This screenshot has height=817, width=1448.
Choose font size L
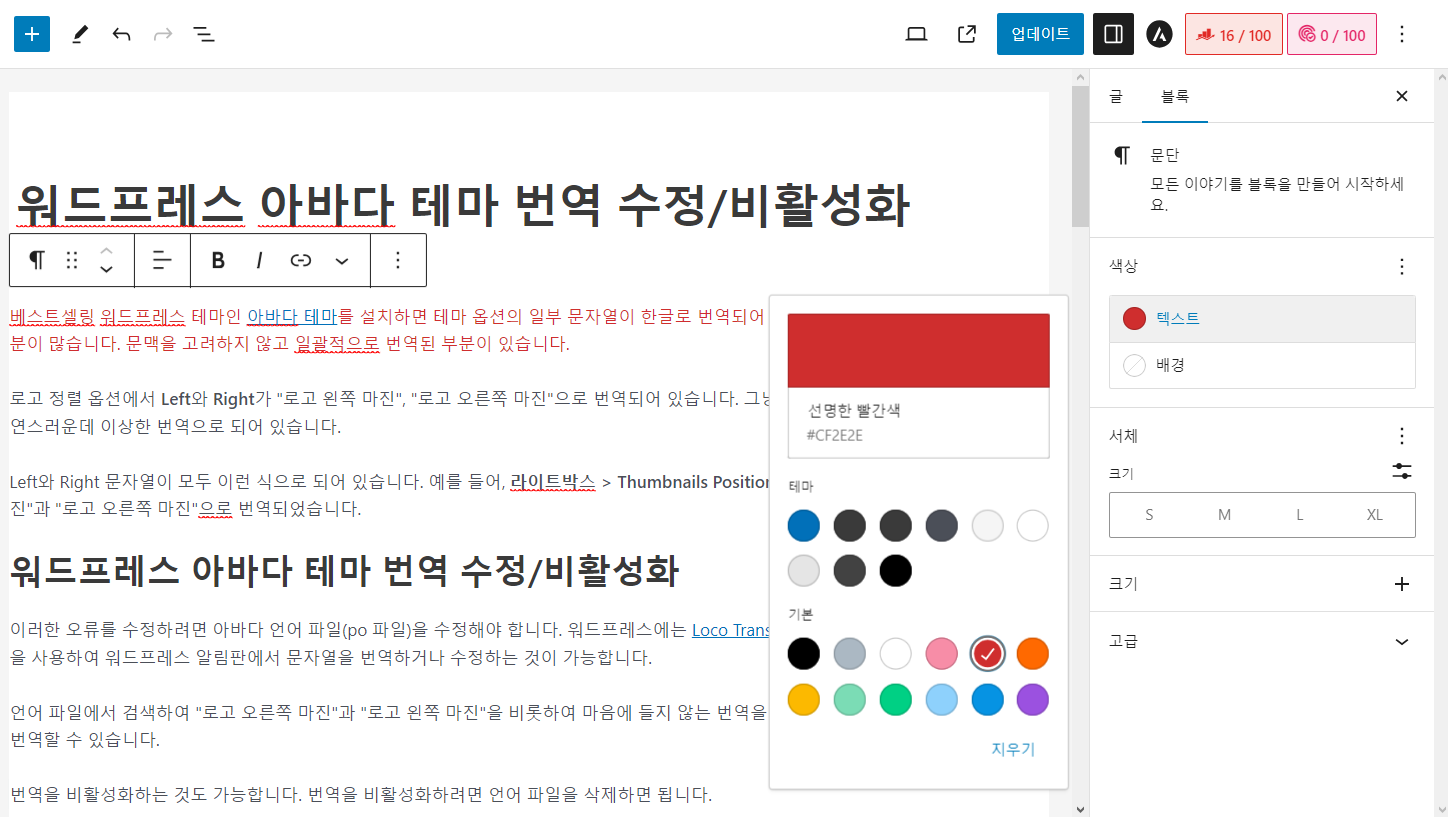coord(1300,515)
